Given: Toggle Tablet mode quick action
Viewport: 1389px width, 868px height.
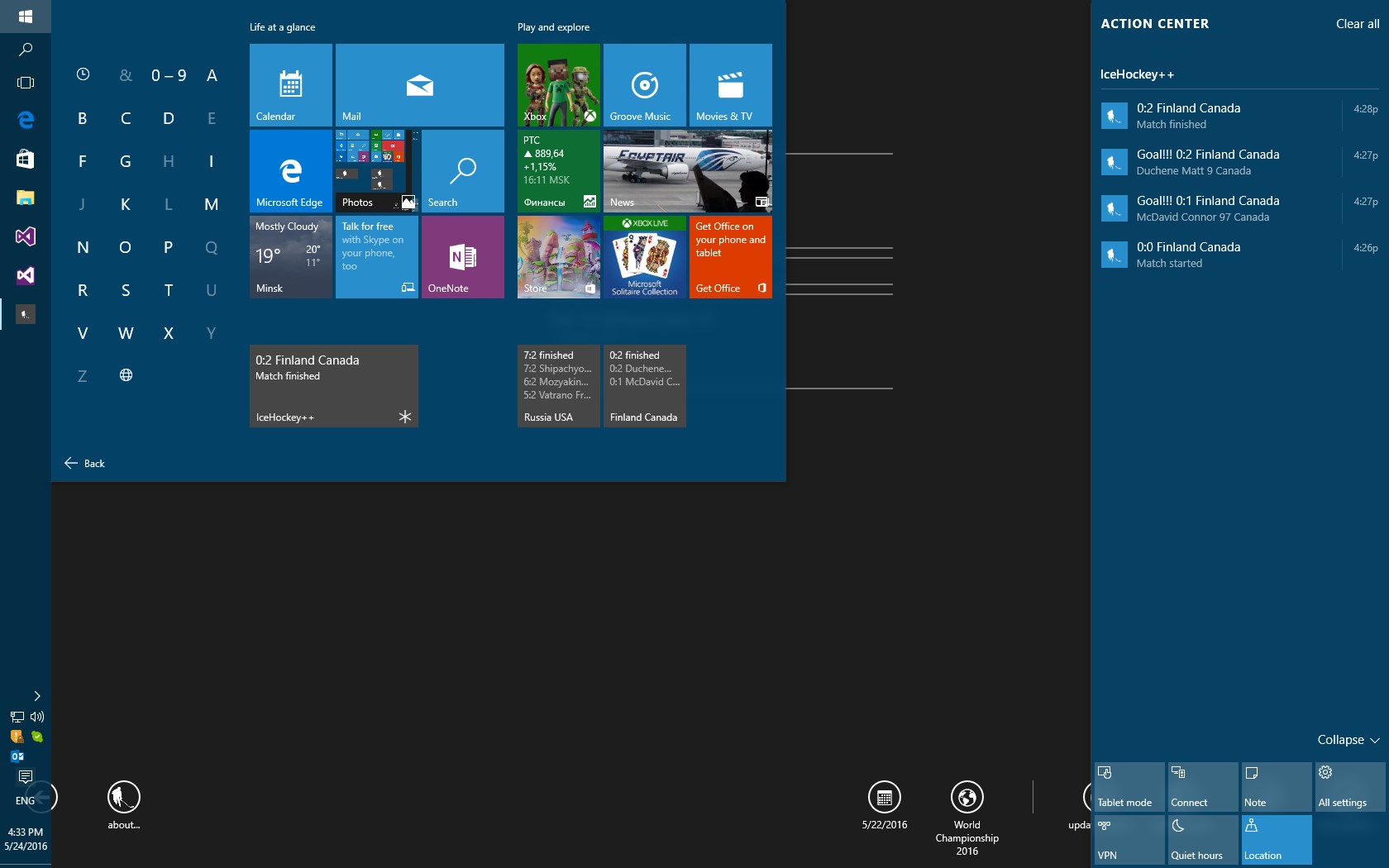Looking at the screenshot, I should (x=1129, y=787).
